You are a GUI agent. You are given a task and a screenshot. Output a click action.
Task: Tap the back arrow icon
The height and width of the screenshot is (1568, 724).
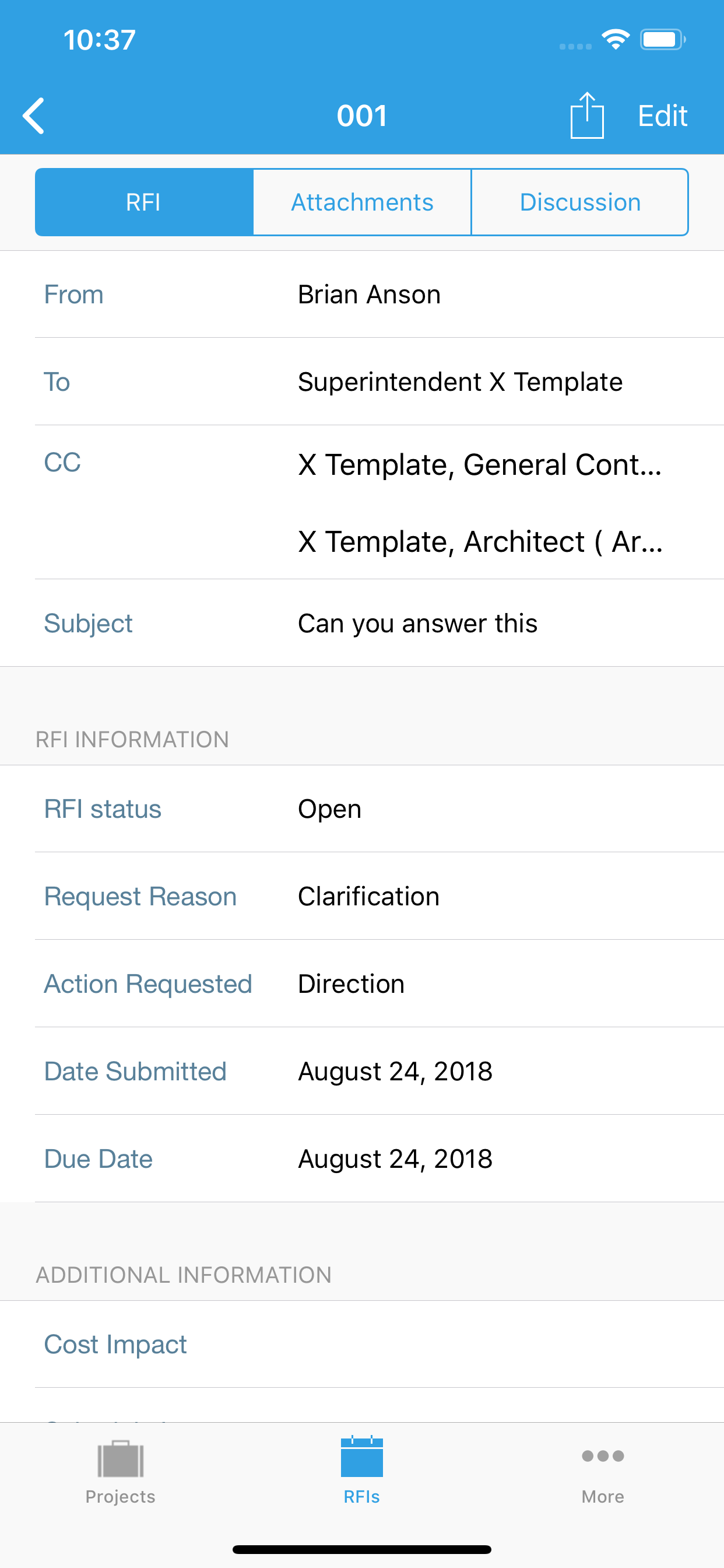pyautogui.click(x=33, y=116)
